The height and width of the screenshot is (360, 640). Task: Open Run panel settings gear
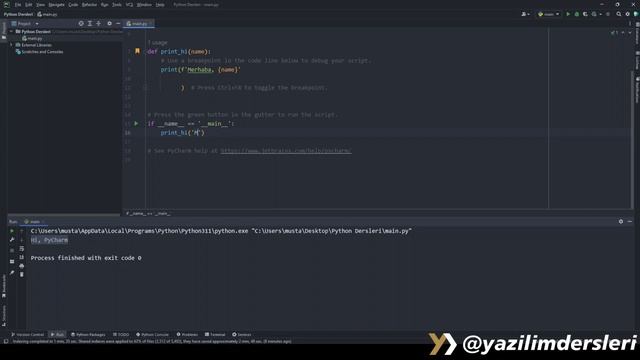(x=621, y=222)
